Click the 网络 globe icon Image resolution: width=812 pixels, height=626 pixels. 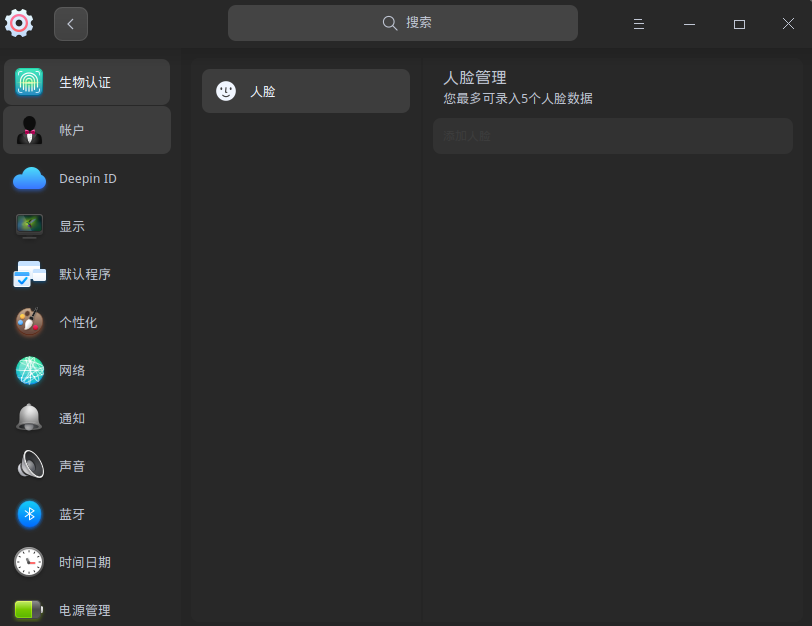pos(30,370)
